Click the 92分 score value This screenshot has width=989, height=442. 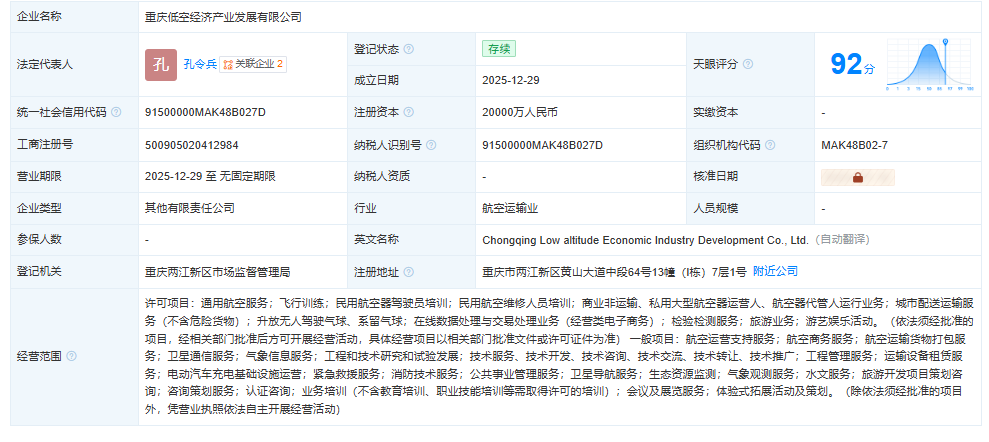tap(852, 64)
